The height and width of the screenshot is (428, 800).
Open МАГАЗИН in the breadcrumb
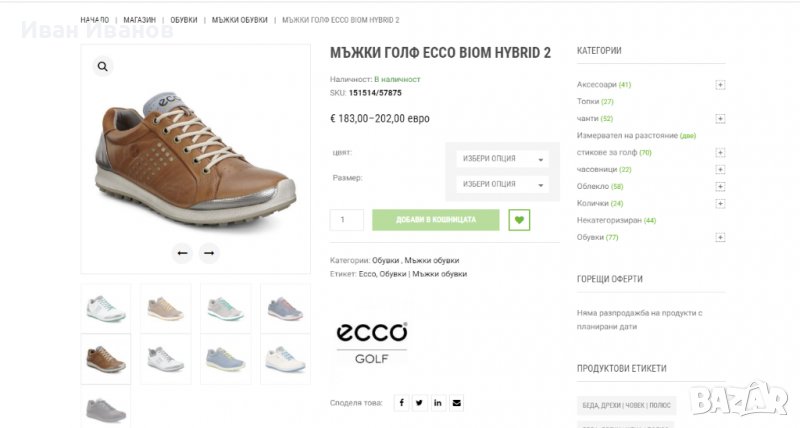[x=140, y=20]
